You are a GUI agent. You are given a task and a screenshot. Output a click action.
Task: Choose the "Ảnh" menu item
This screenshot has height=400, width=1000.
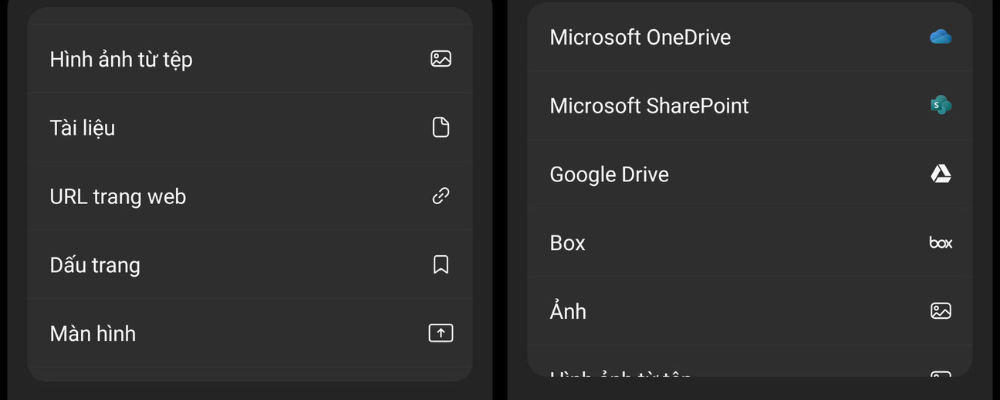568,312
